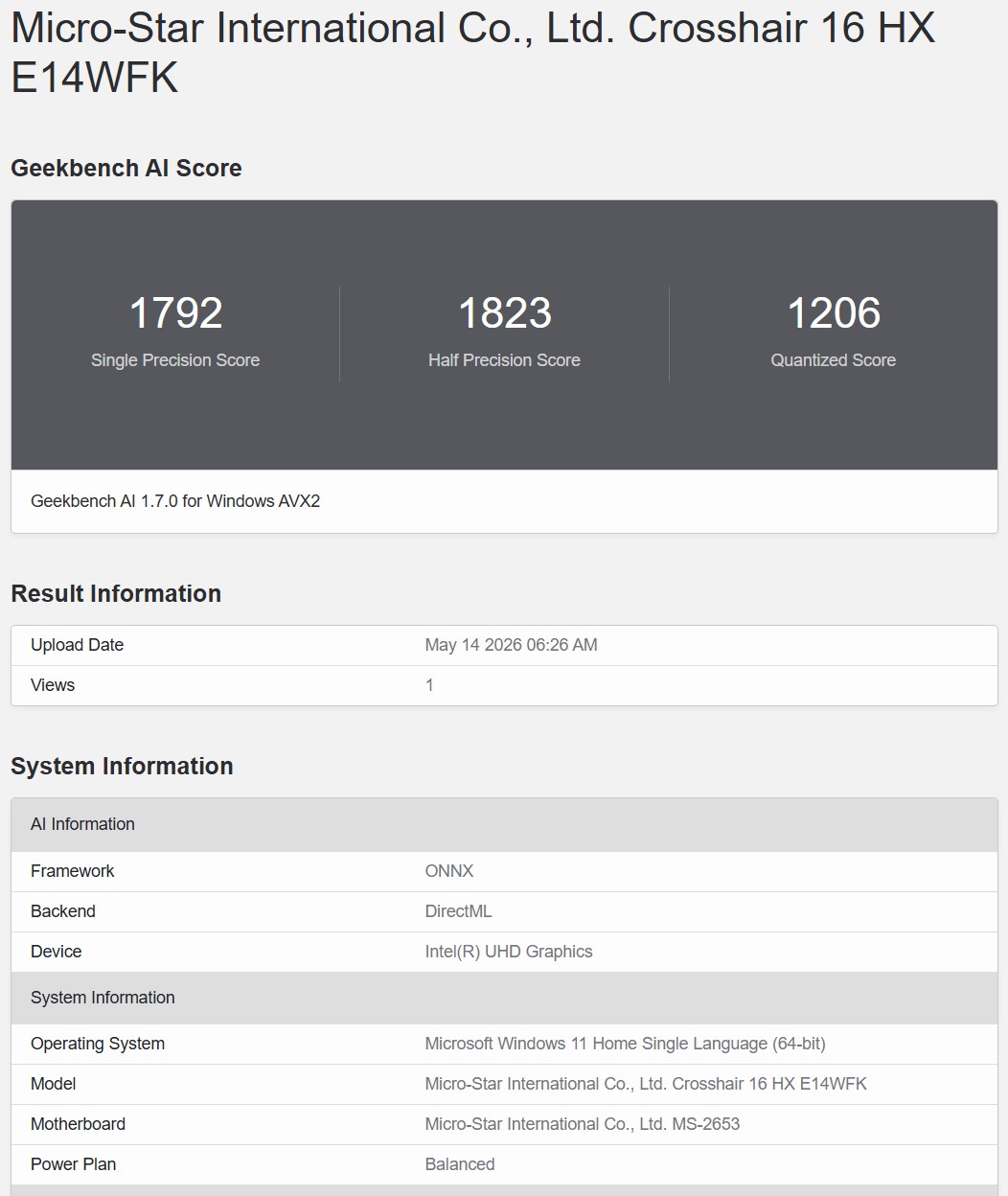
Task: Select the Views count value 1
Action: coord(429,685)
